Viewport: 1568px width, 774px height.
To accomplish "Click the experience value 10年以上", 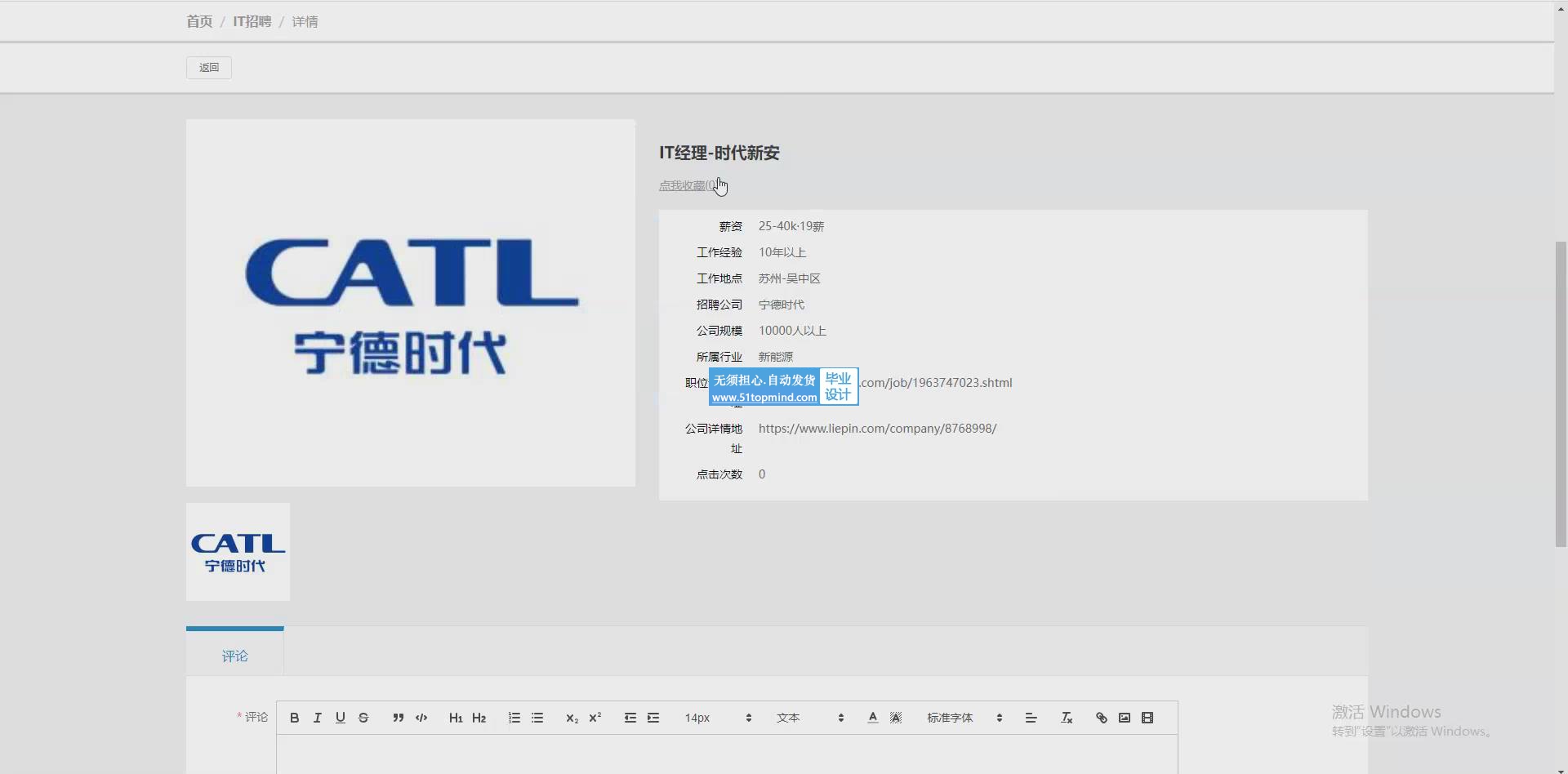I will click(x=782, y=252).
